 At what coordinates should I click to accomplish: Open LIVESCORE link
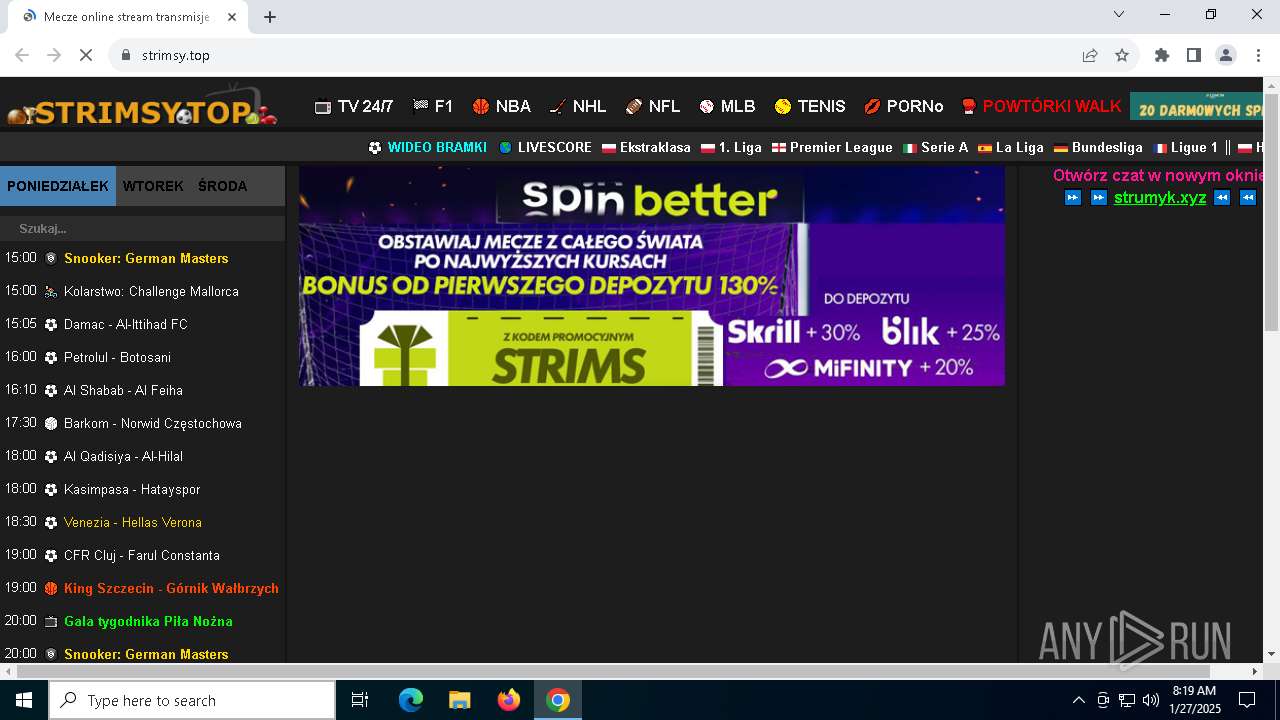point(545,147)
